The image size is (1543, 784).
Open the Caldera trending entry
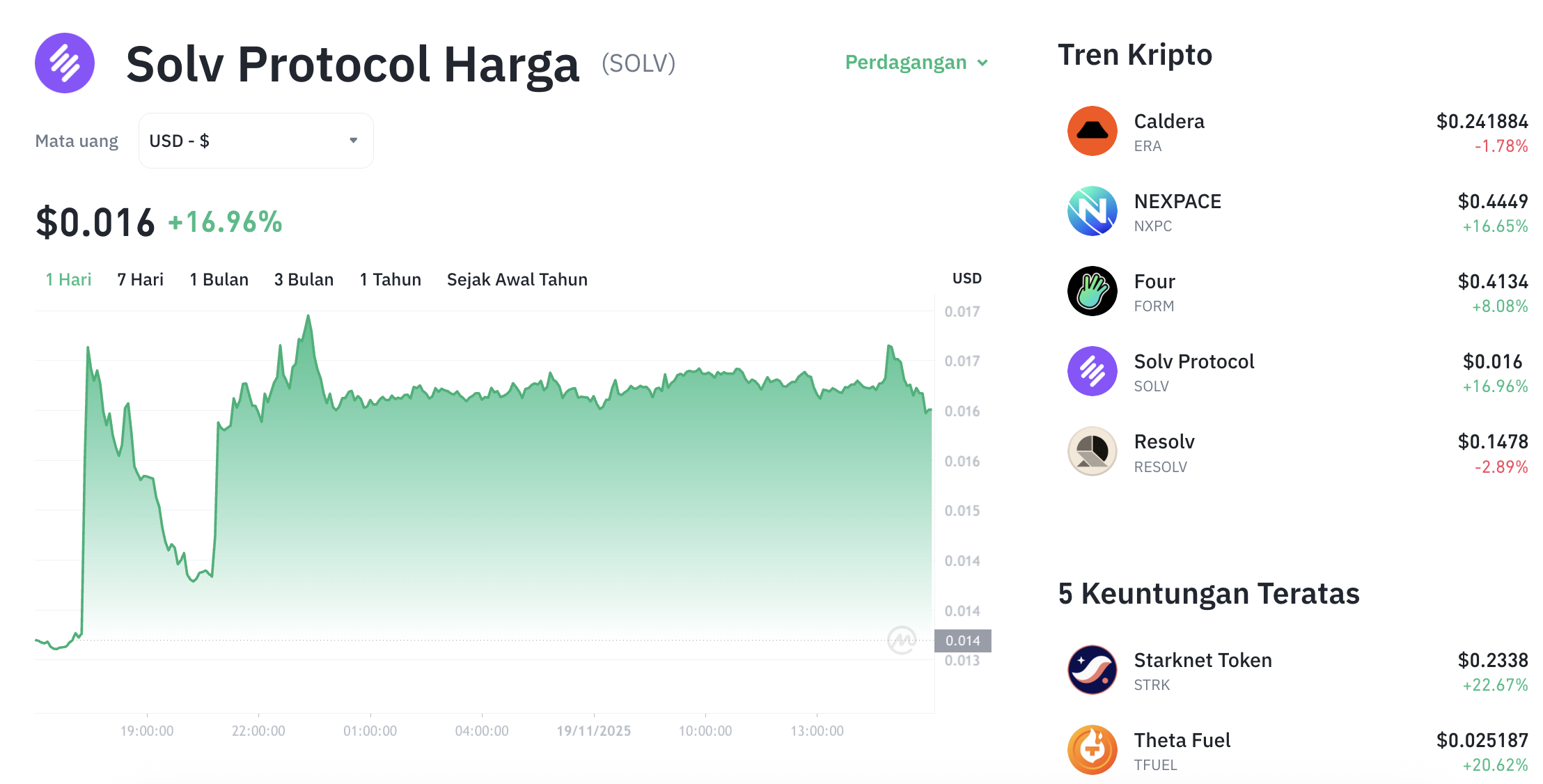tap(1168, 120)
